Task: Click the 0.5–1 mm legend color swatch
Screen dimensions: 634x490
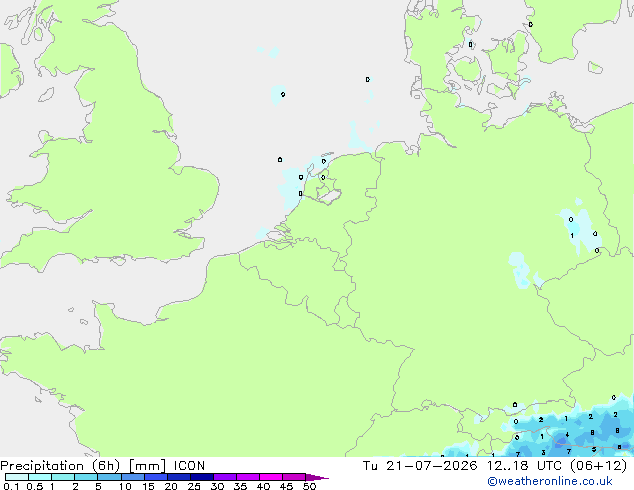Action: pos(40,477)
